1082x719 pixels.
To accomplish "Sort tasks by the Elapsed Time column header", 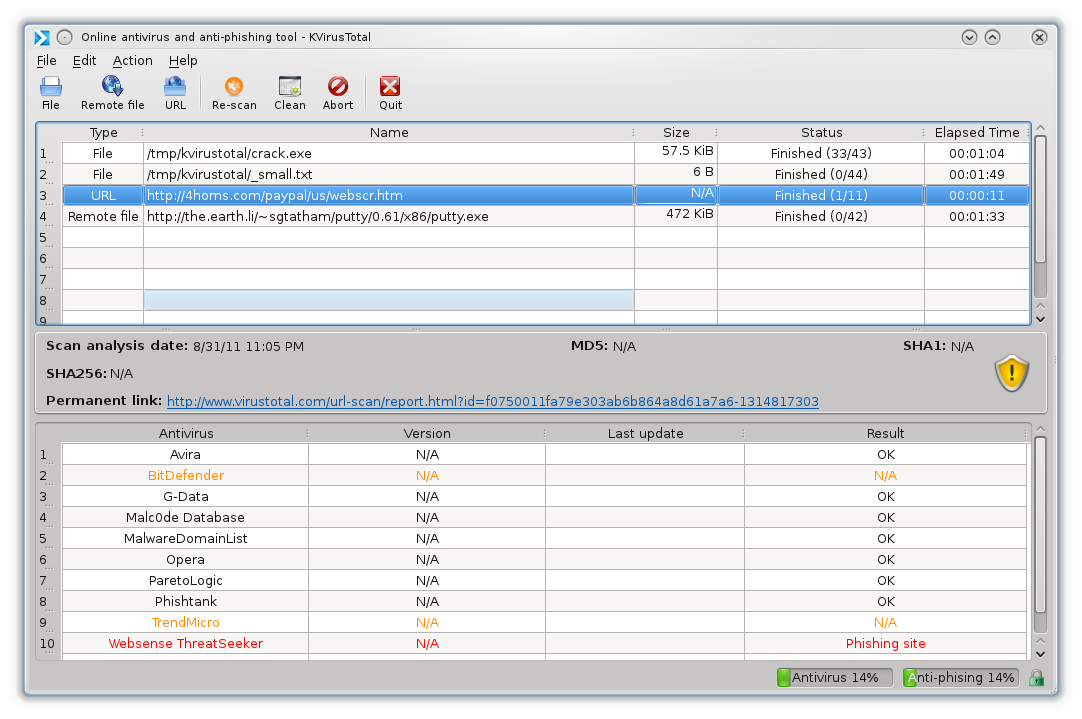I will point(976,132).
